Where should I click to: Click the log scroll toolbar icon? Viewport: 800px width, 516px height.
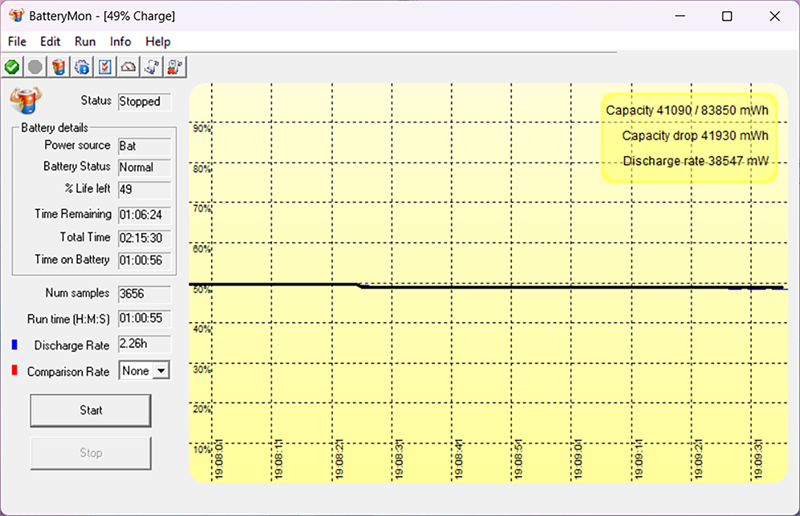point(152,67)
